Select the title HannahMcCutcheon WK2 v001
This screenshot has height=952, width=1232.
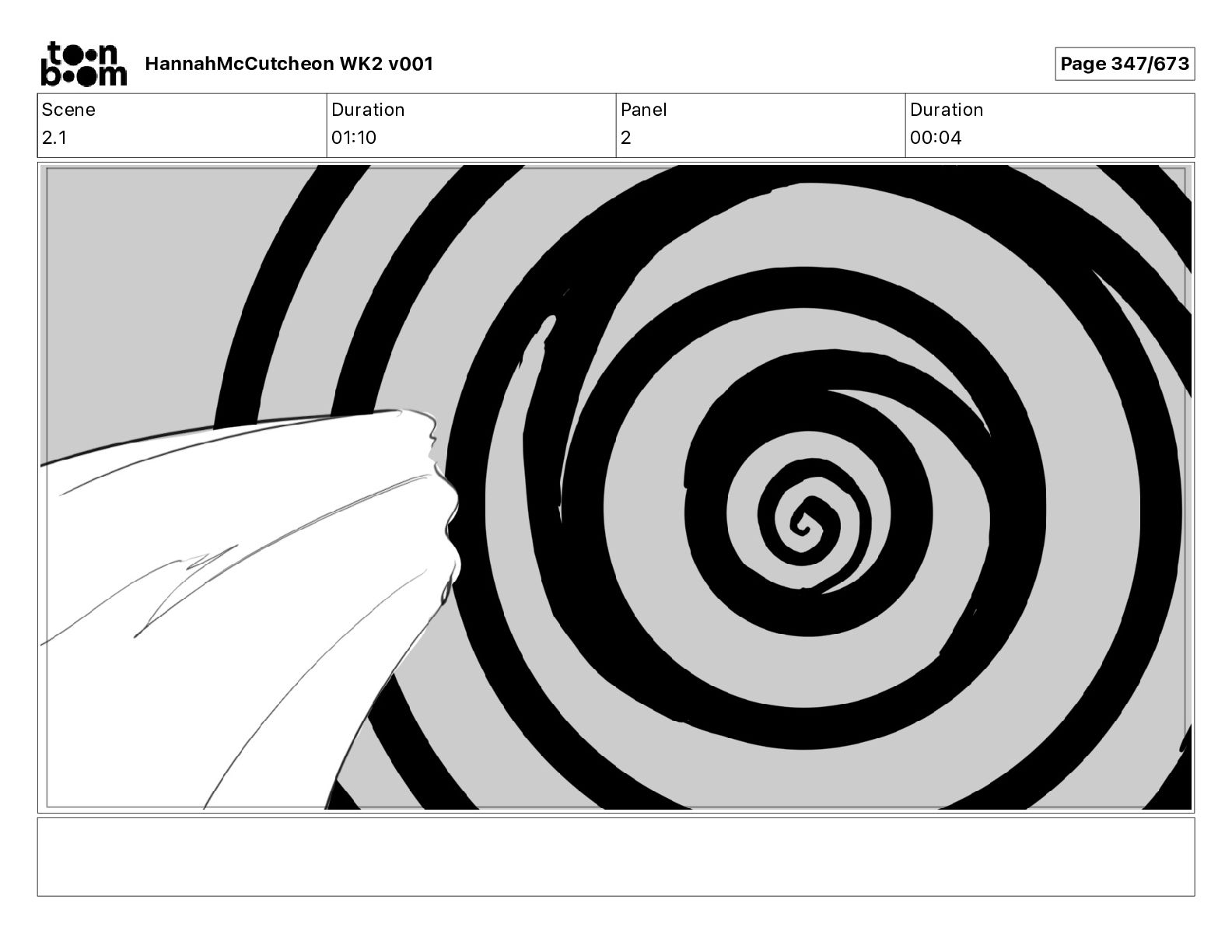point(289,64)
